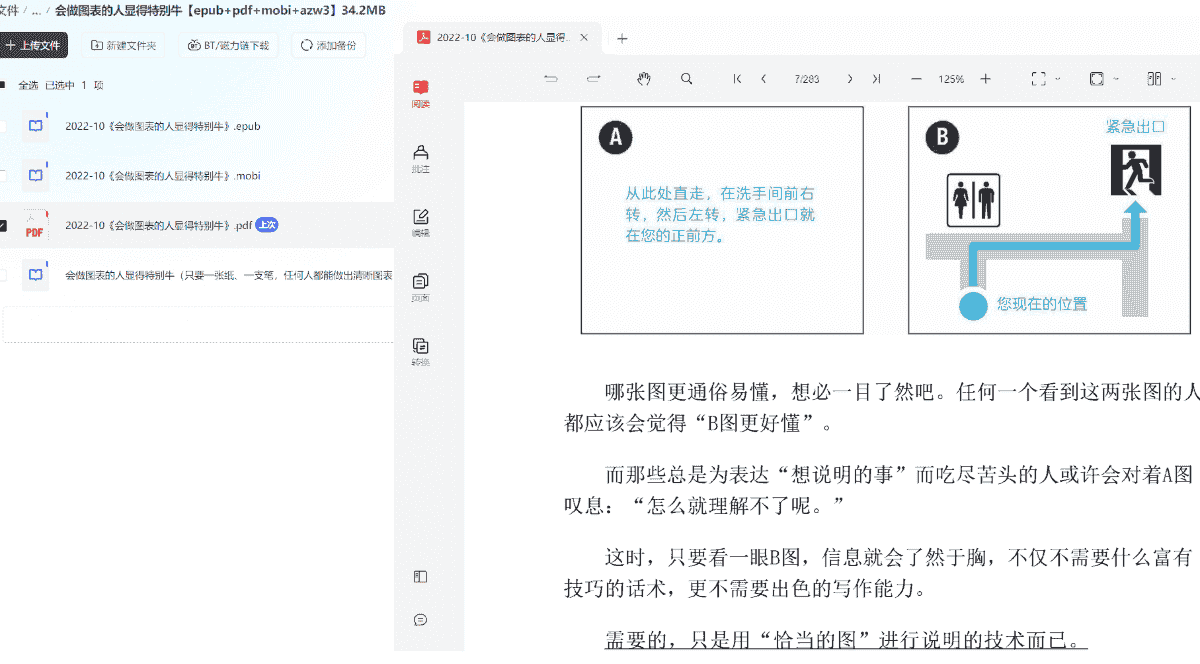Expand the fullscreen mode dropdown arrow
The height and width of the screenshot is (664, 1200).
click(x=1058, y=79)
